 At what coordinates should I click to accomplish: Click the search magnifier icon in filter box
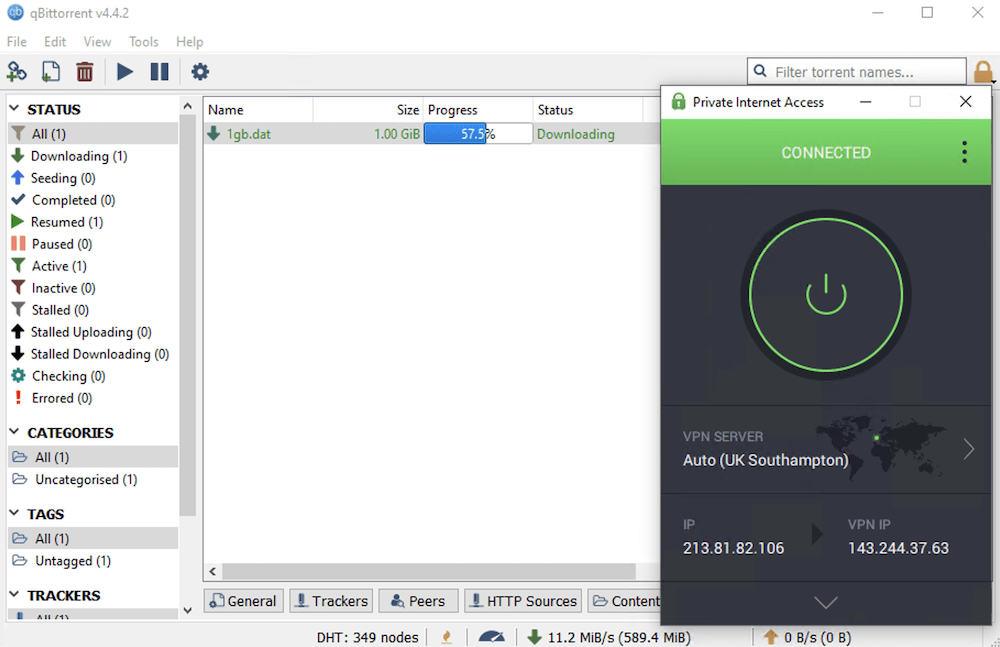(760, 71)
